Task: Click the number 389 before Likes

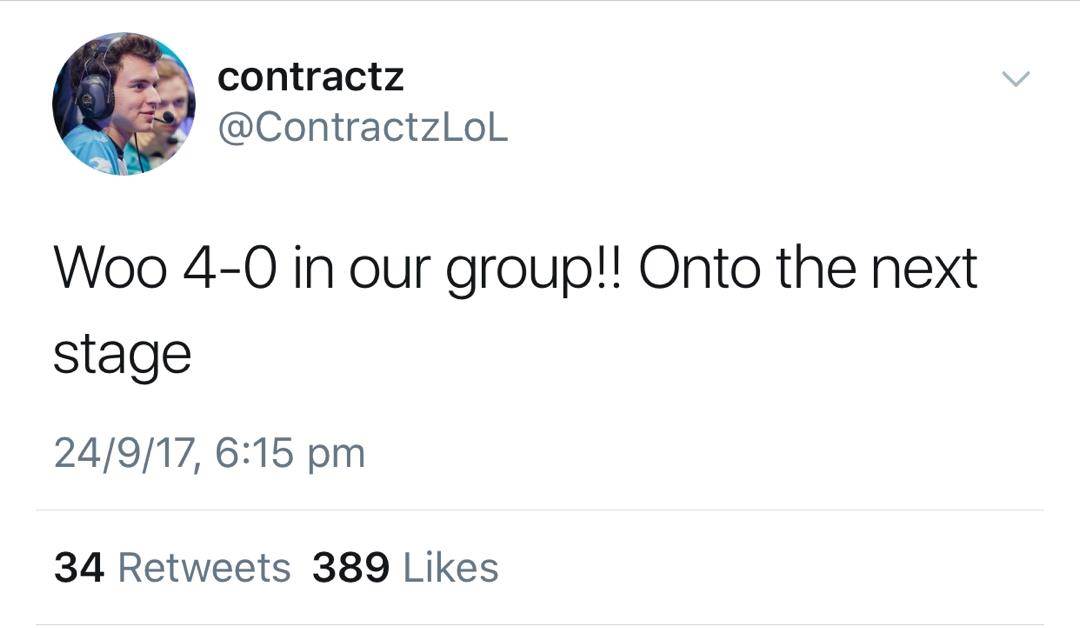Action: (x=350, y=568)
